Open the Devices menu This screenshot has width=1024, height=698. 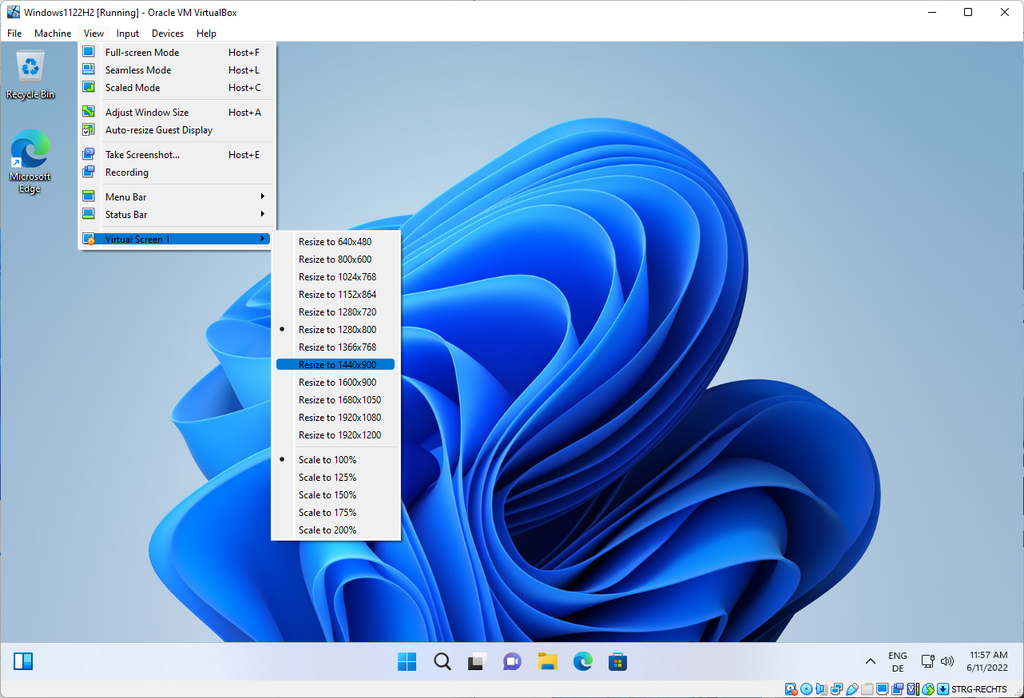pos(167,33)
